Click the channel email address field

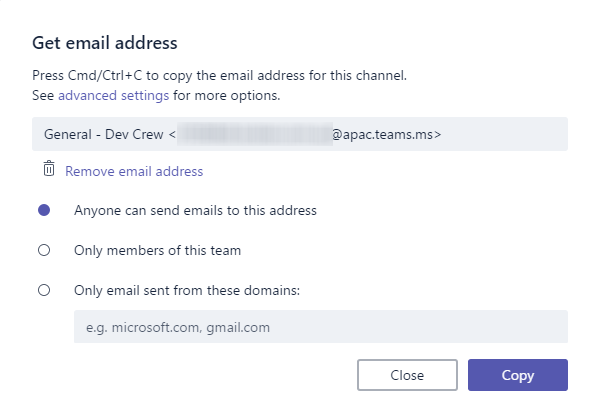(x=300, y=134)
